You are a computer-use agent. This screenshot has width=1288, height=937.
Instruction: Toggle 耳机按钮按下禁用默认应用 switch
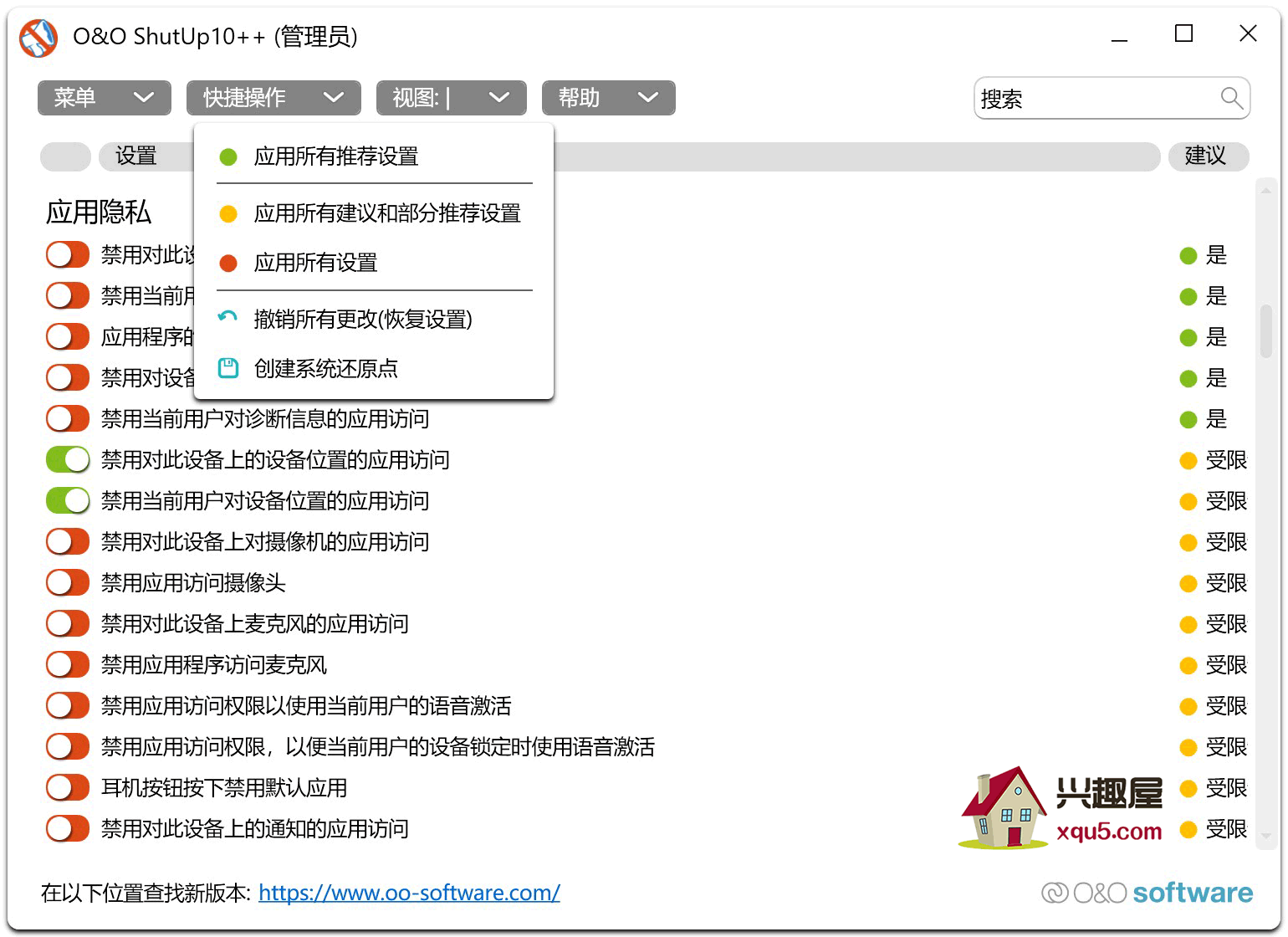[68, 787]
